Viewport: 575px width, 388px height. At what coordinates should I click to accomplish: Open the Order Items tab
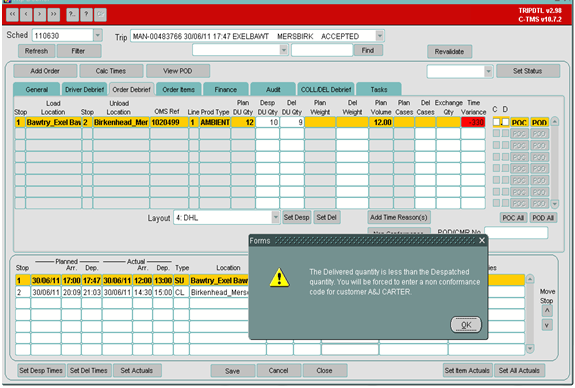(x=179, y=89)
